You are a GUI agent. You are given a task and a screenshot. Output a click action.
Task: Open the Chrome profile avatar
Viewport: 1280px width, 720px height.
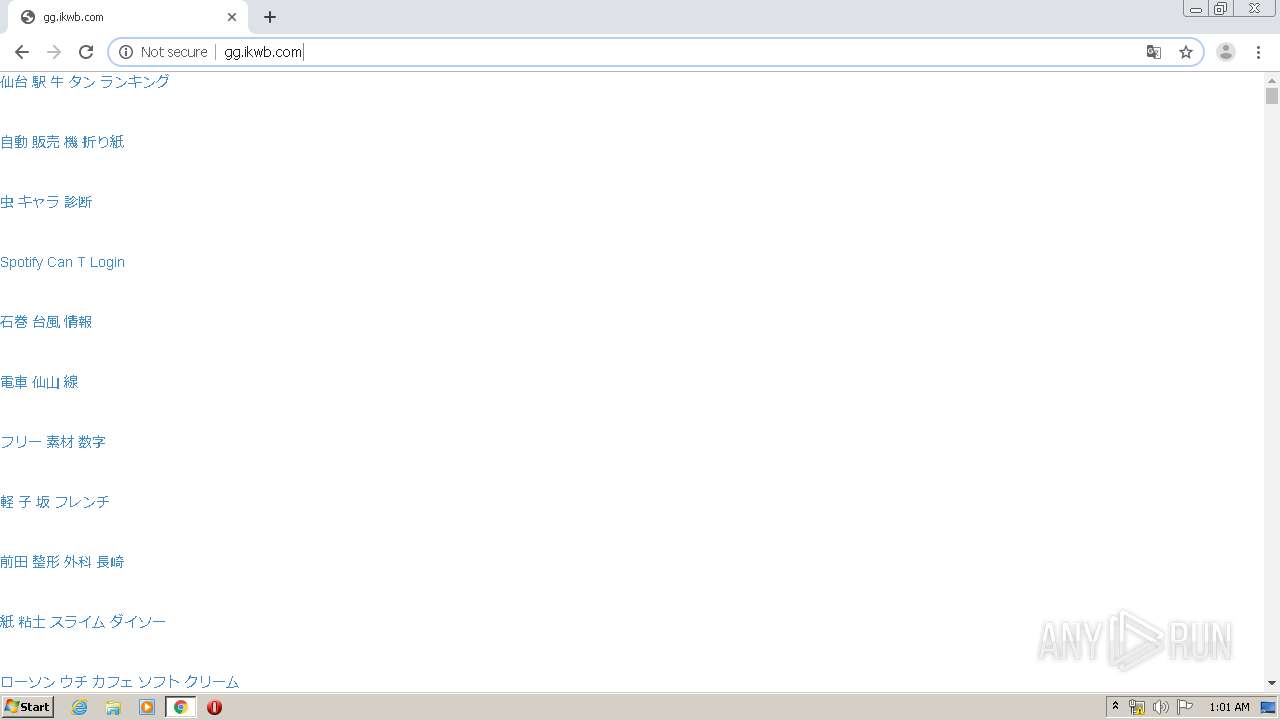1226,52
